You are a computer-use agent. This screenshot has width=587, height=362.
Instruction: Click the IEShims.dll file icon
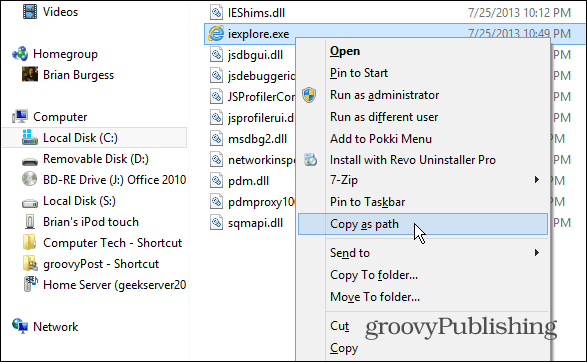coord(216,12)
